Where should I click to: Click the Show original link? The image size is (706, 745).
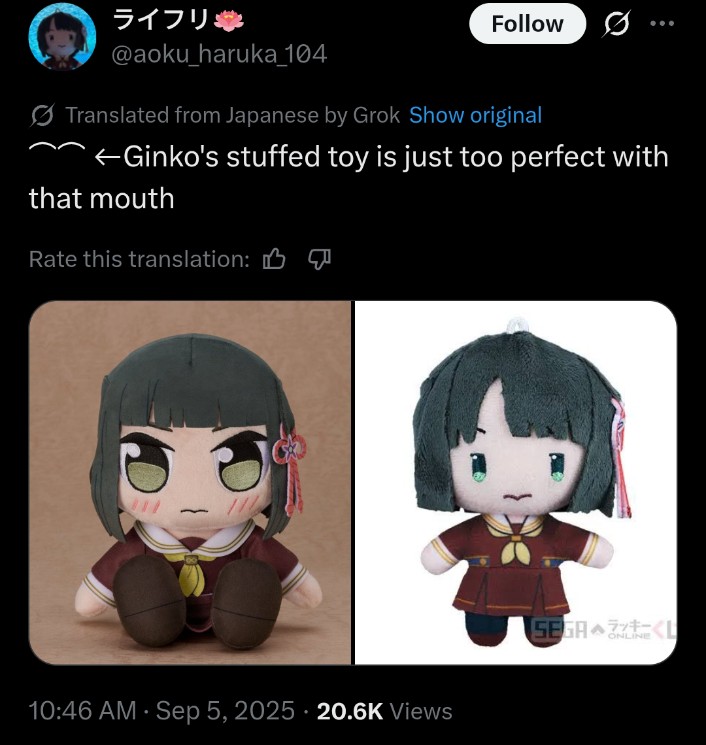tap(476, 115)
